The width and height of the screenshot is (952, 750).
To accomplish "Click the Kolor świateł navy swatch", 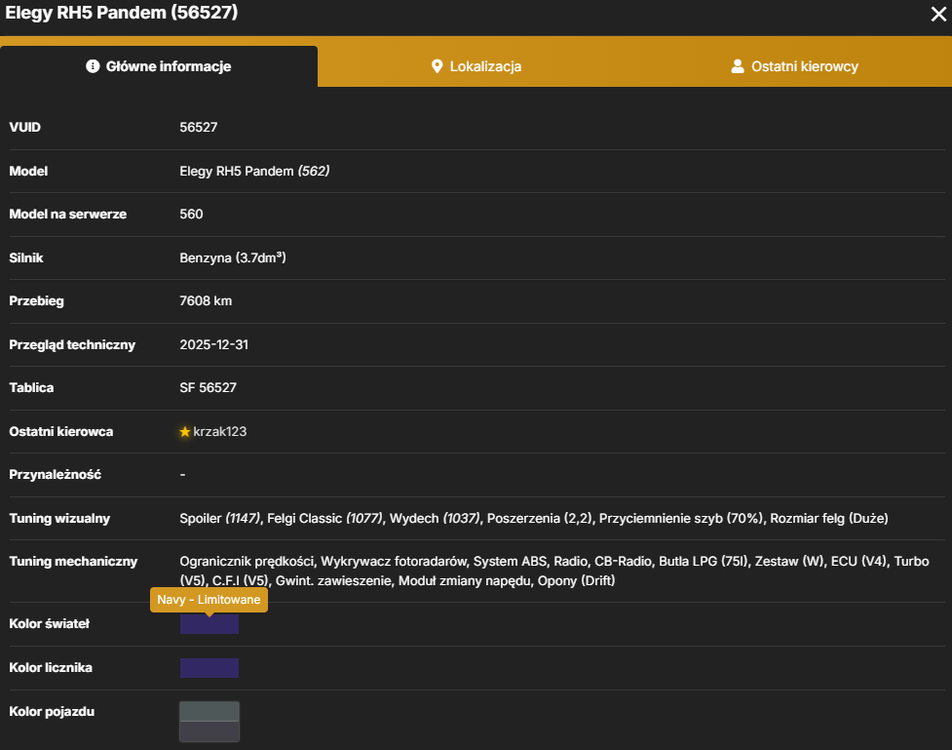I will click(209, 624).
